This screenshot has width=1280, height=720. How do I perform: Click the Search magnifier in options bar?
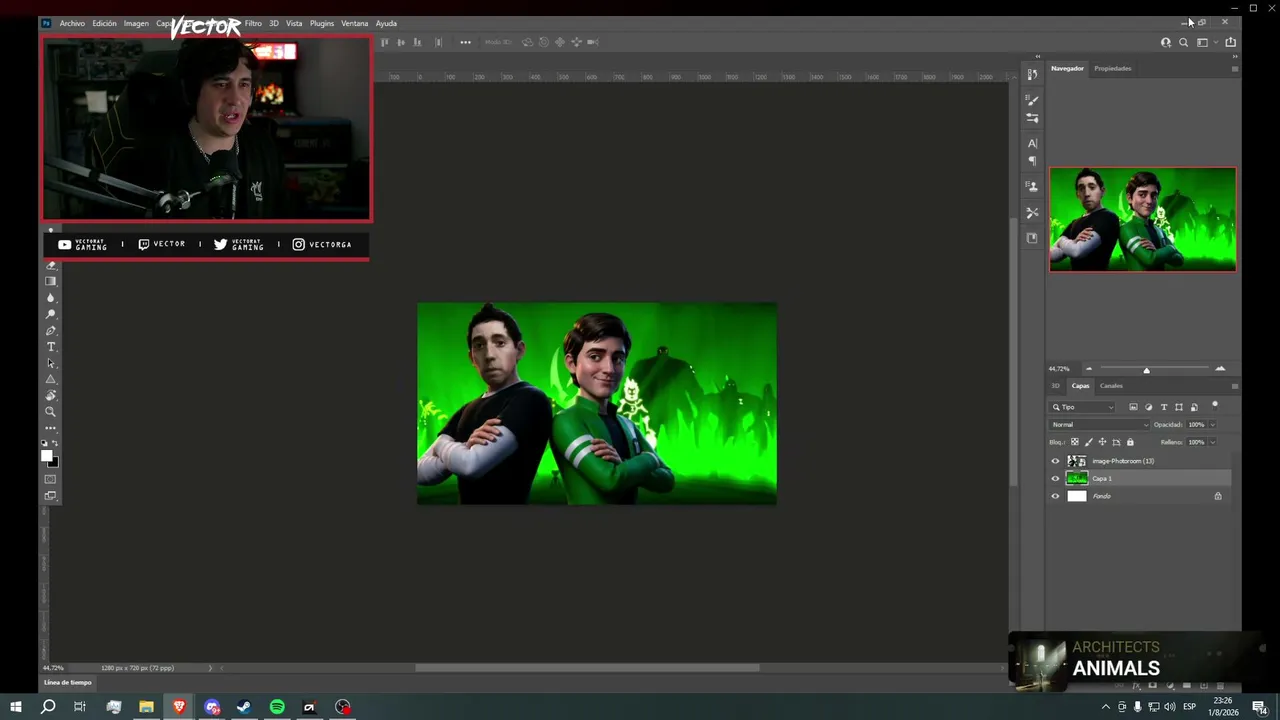[x=1184, y=42]
